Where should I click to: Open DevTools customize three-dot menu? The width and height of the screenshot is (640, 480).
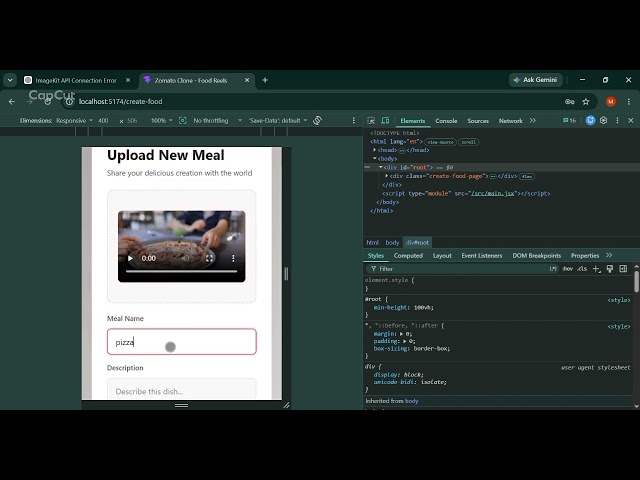pos(617,120)
